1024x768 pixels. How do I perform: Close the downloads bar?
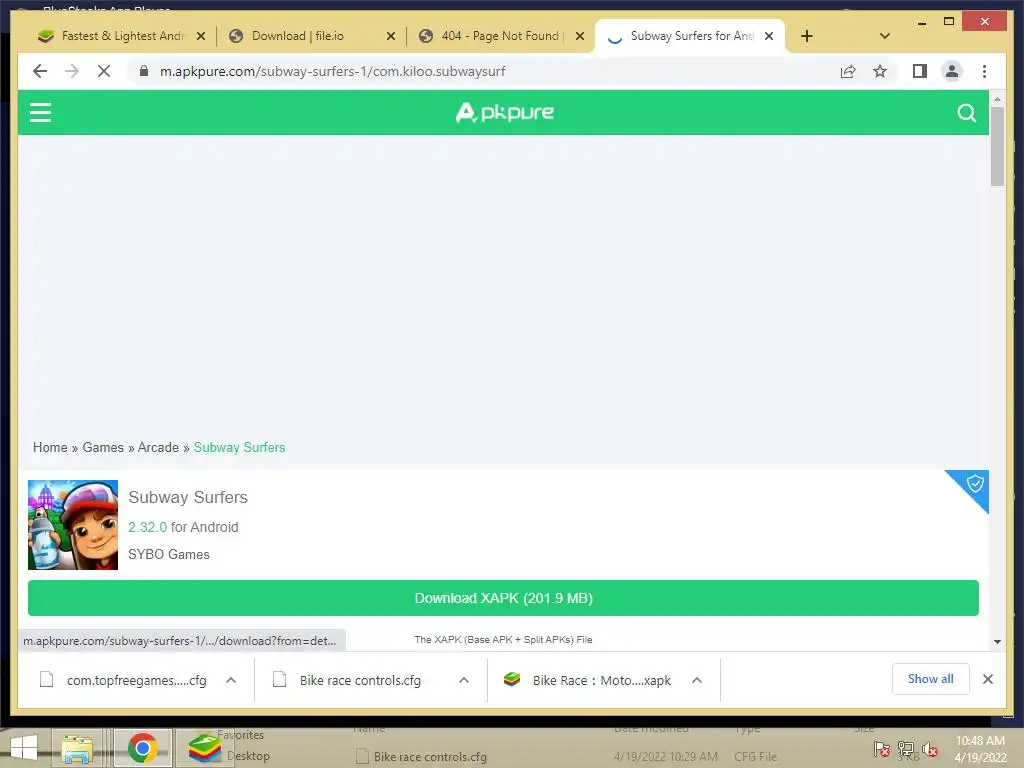pos(988,679)
